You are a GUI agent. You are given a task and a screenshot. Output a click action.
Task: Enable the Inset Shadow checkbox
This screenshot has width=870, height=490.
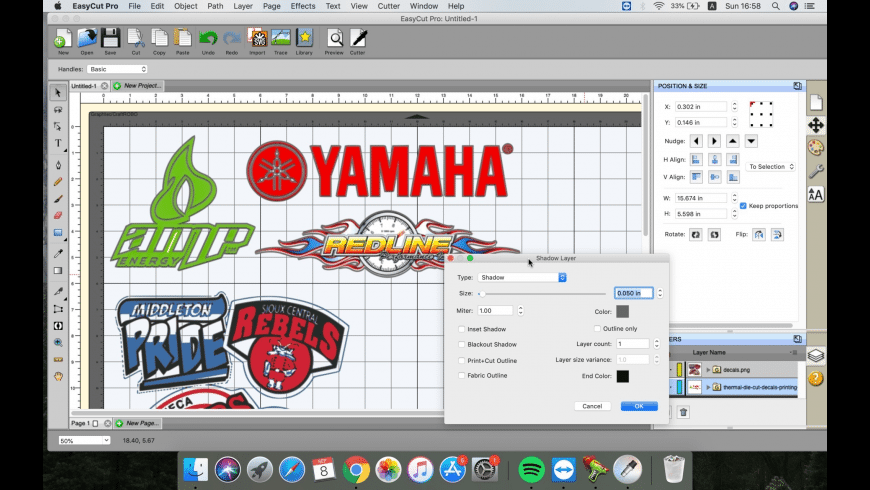(x=461, y=329)
